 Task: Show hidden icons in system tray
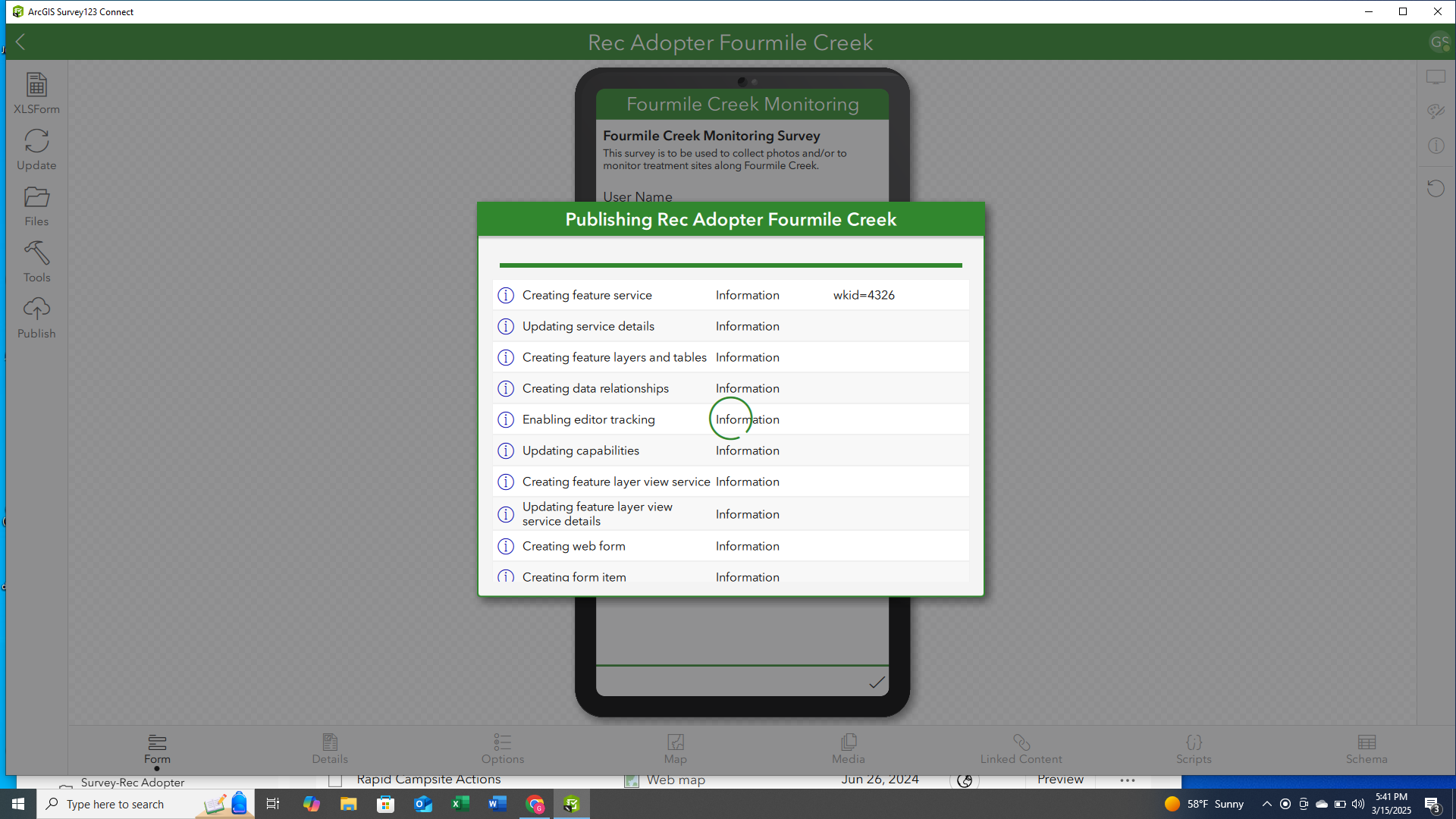[1266, 804]
